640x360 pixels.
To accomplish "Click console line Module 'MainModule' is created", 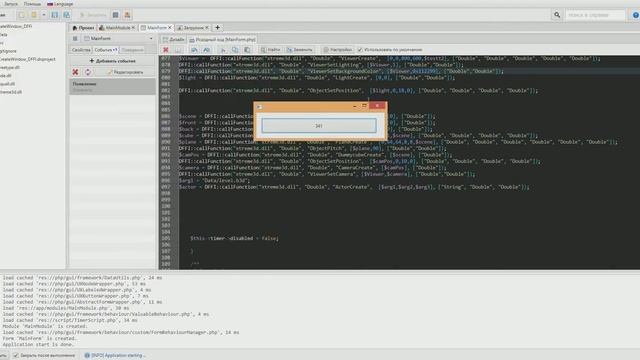I will 45,326.
